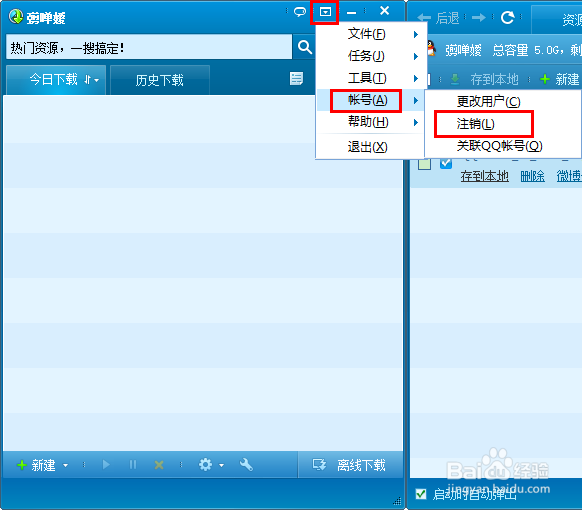Minimize the download window
Image resolution: width=582 pixels, height=510 pixels.
point(351,12)
